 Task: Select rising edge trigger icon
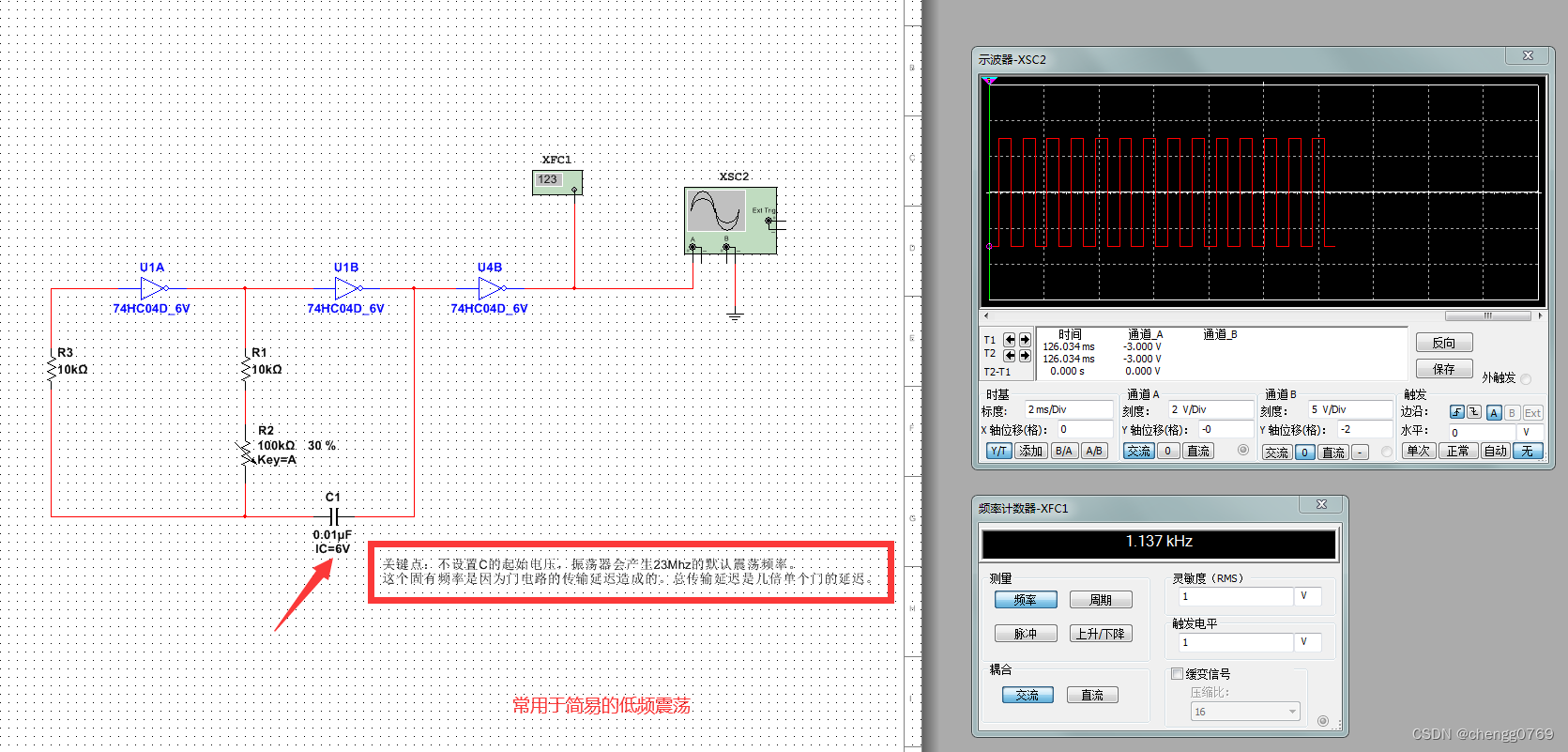pos(1457,412)
